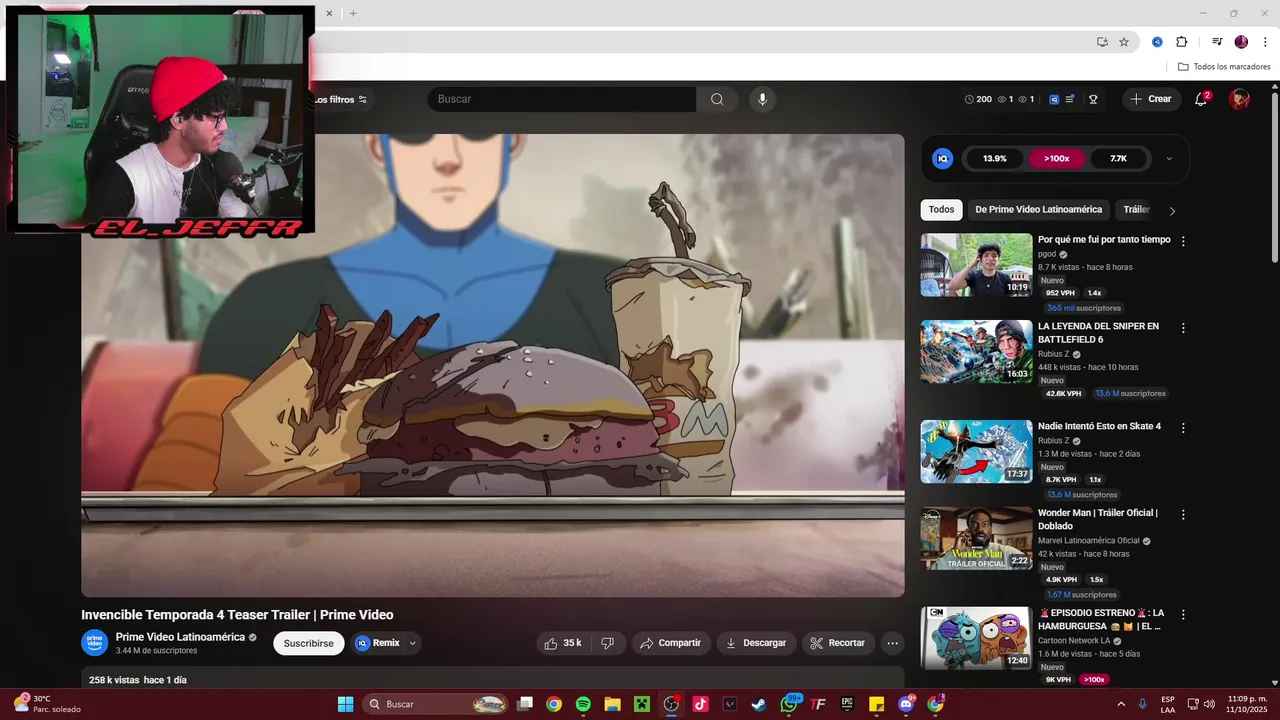This screenshot has height=720, width=1280.
Task: Click the clock 200 counter in header
Action: pyautogui.click(x=978, y=99)
